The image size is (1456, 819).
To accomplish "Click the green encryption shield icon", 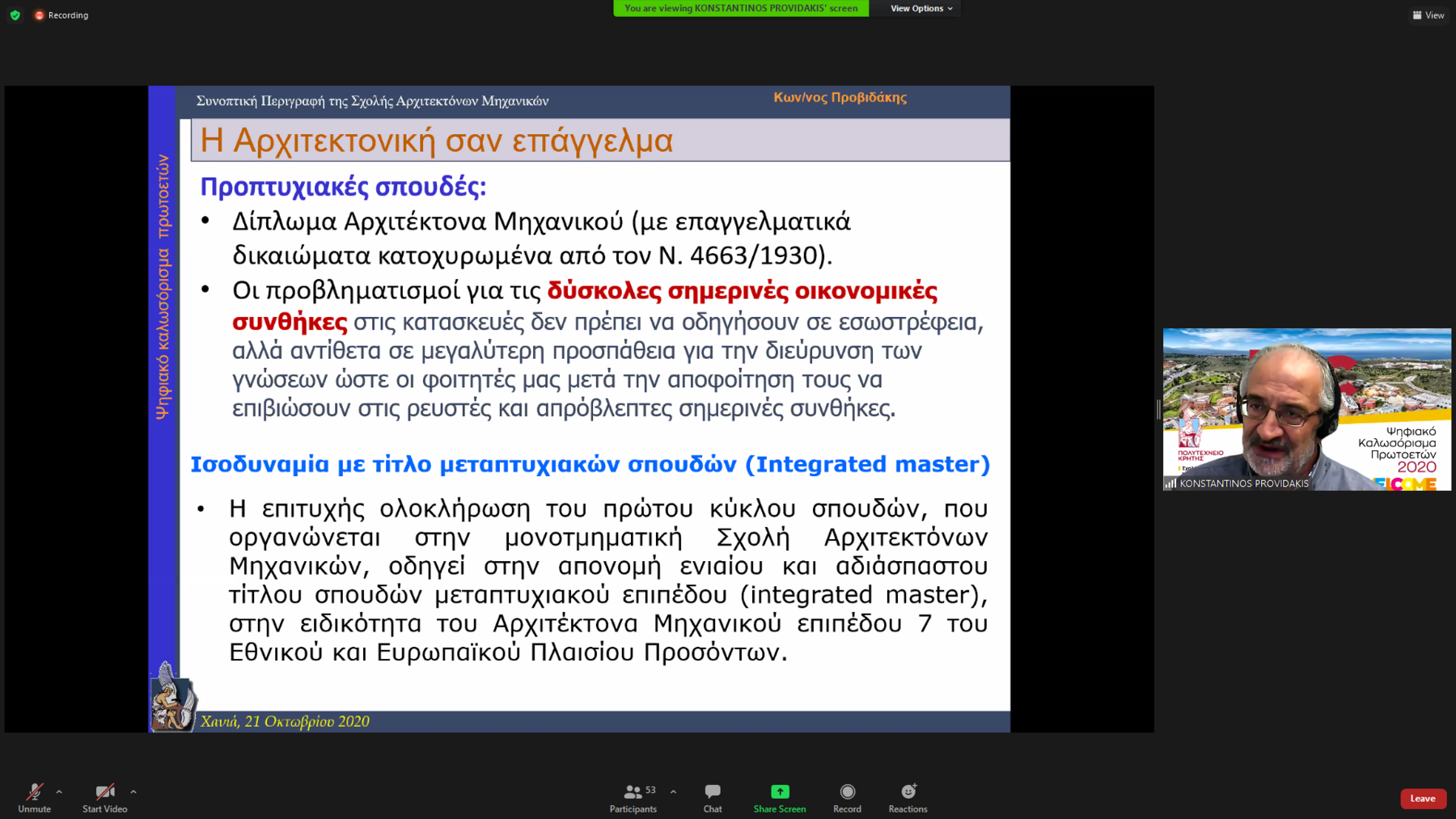I will [15, 15].
